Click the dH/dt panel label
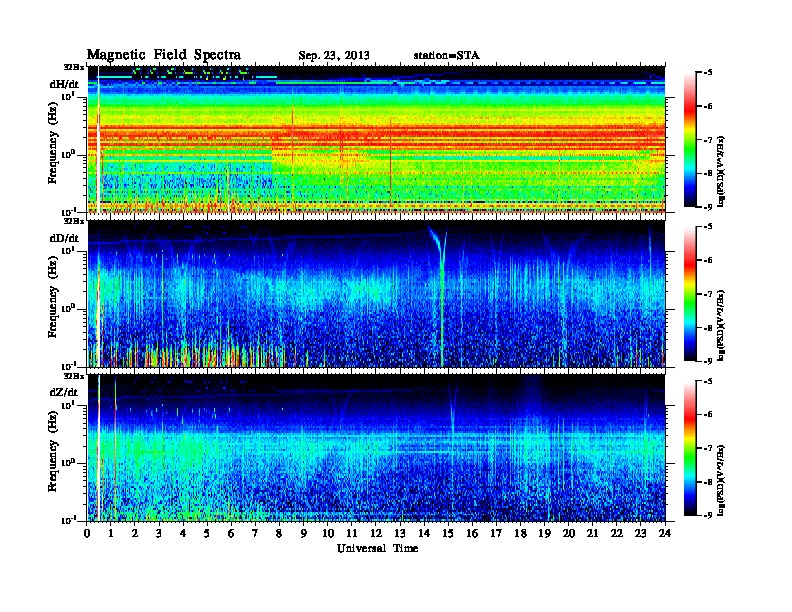 [x=64, y=84]
